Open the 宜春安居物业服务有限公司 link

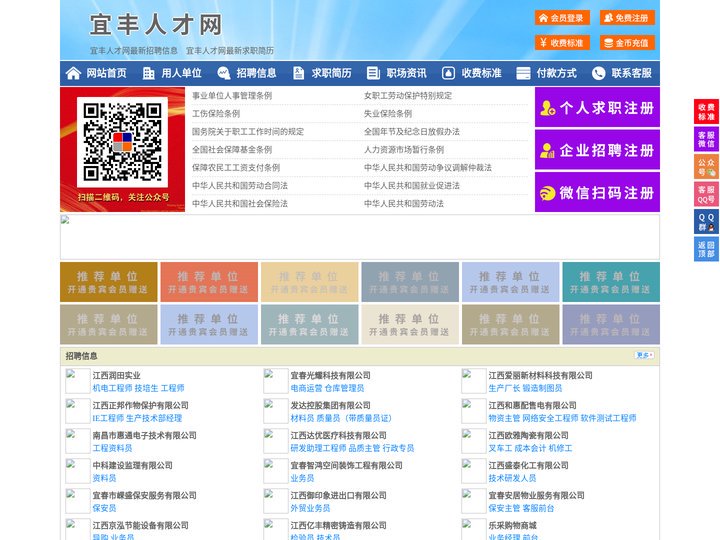[536, 495]
